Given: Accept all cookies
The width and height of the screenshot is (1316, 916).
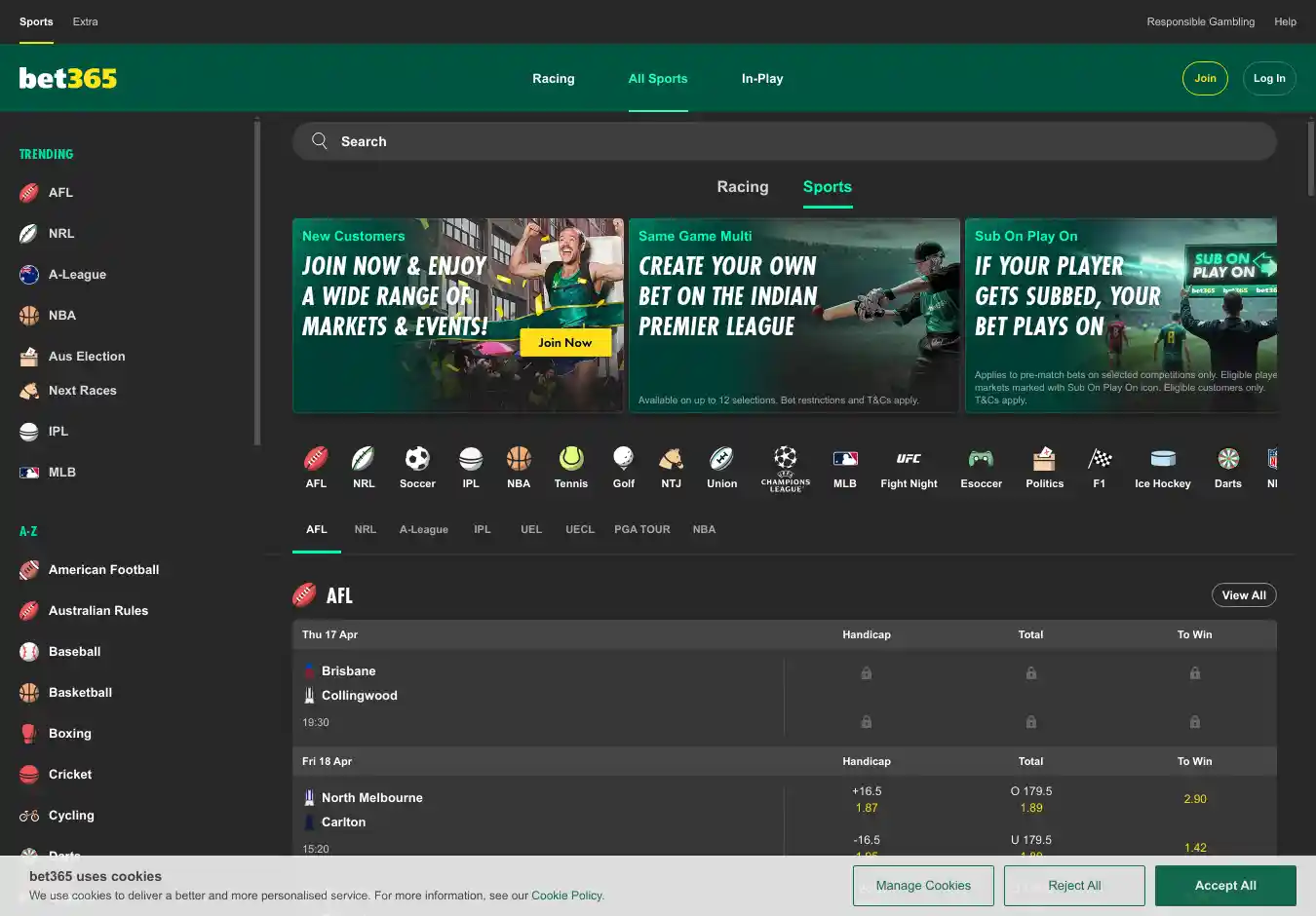Looking at the screenshot, I should click(x=1224, y=886).
